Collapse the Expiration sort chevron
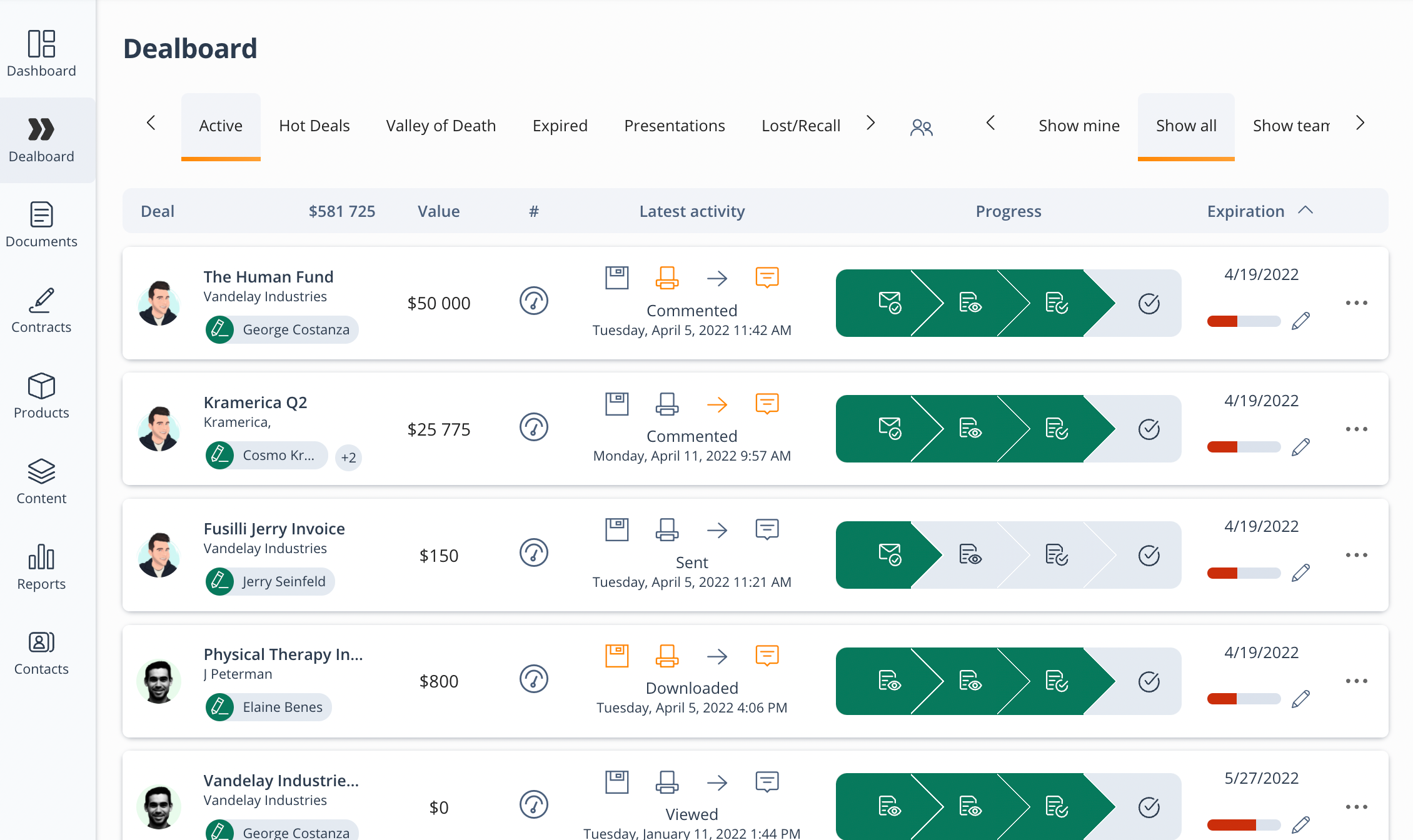Image resolution: width=1413 pixels, height=840 pixels. coord(1305,210)
